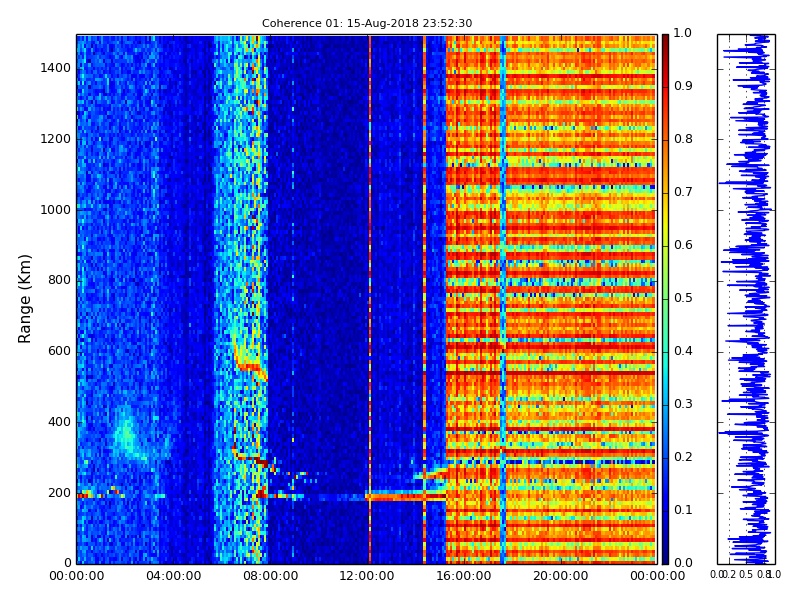Image resolution: width=800 pixels, height=600 pixels.
Task: Click the colorbar 0.8 tick label
Action: coord(683,139)
